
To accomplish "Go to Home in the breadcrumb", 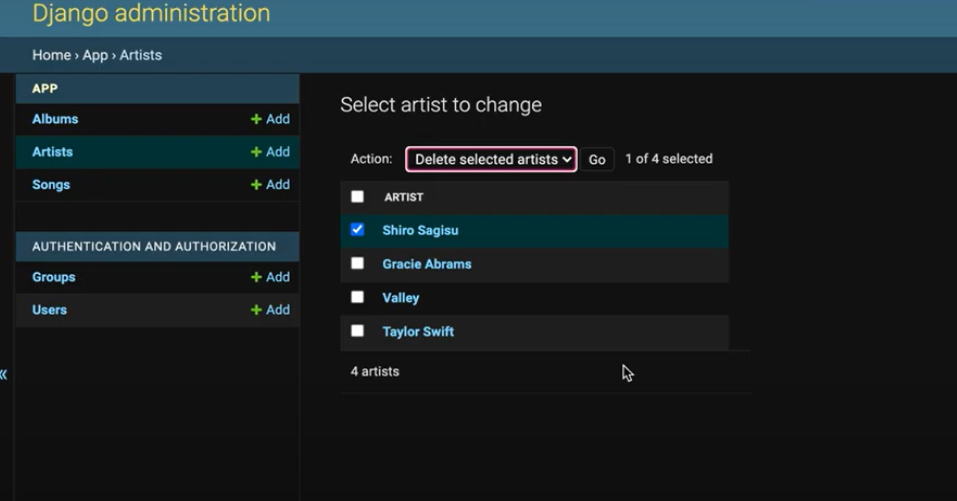I will (x=51, y=55).
